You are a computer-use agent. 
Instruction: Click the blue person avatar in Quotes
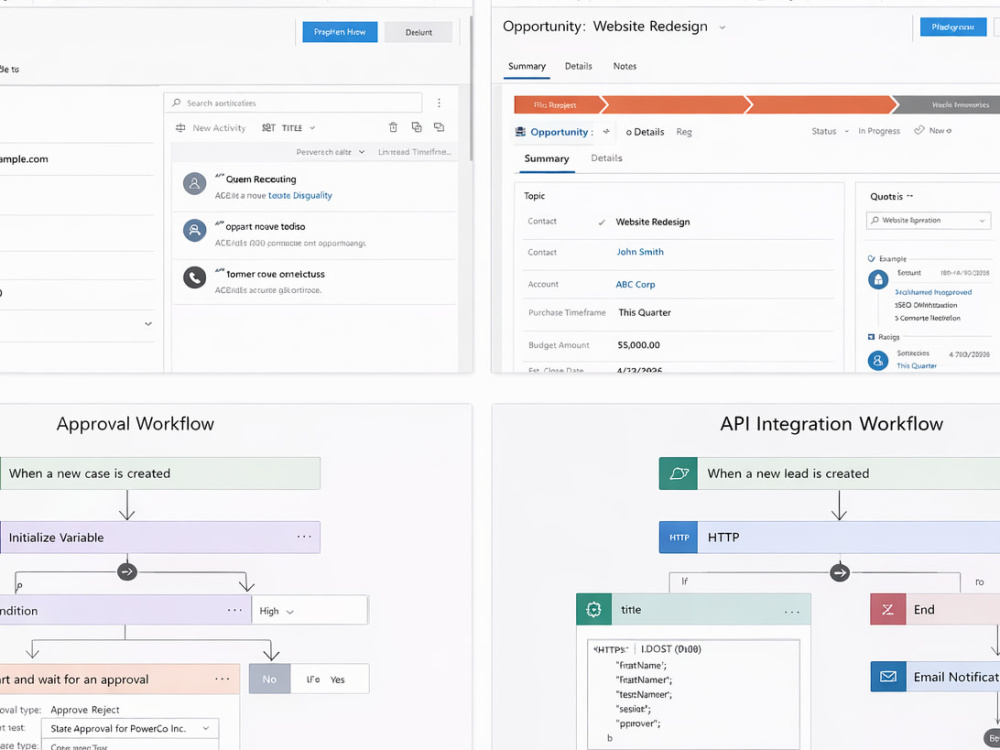[878, 361]
